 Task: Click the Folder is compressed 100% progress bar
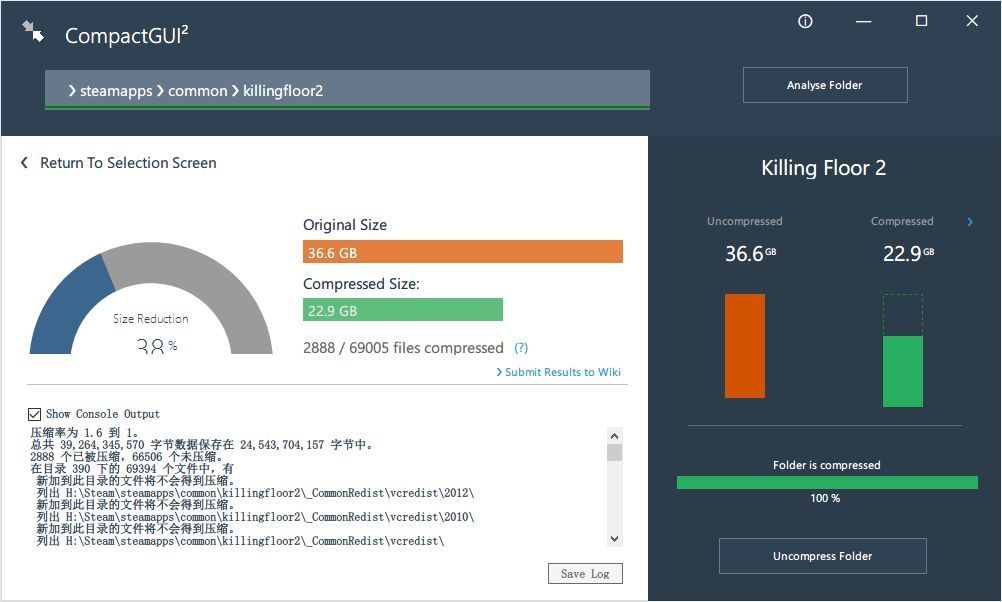pos(827,482)
